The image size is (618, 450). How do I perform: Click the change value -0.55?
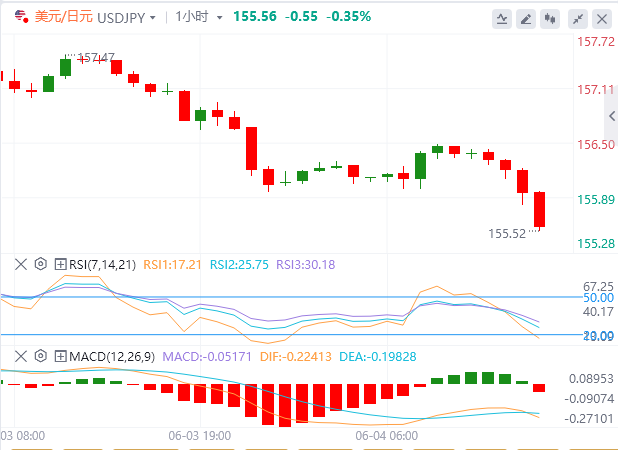pyautogui.click(x=301, y=17)
